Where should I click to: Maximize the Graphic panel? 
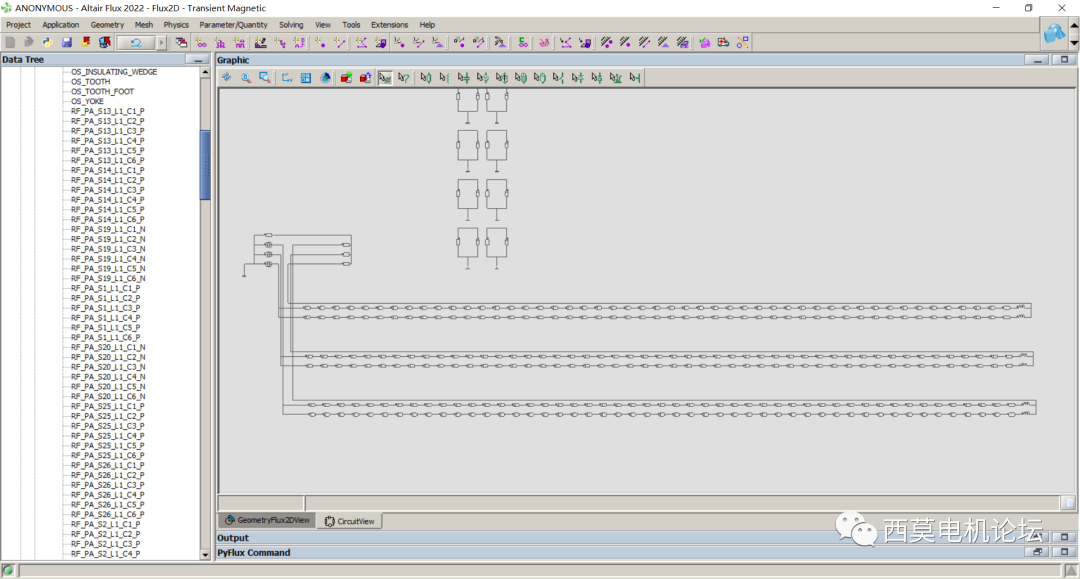(x=1064, y=60)
